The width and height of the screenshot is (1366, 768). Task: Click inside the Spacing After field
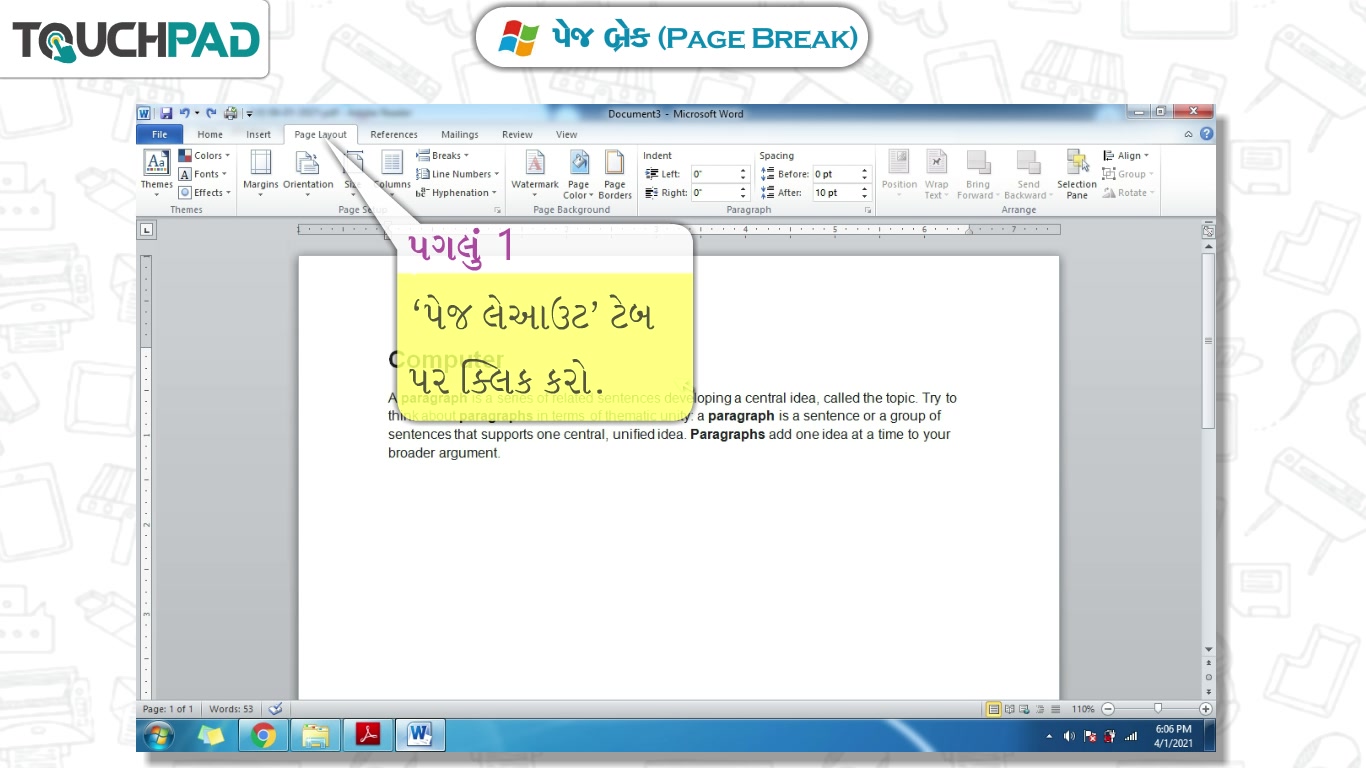[x=835, y=193]
